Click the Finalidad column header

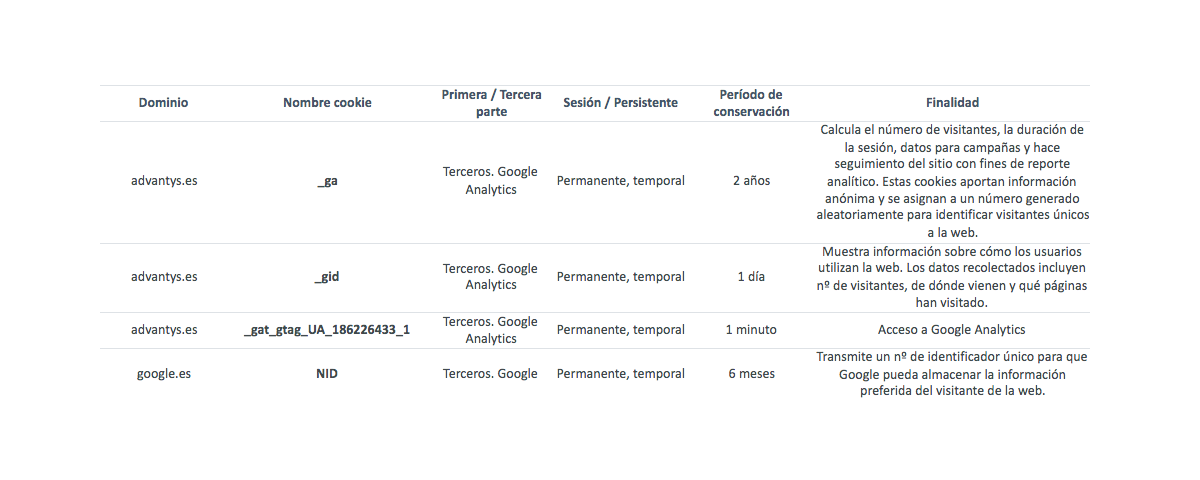(952, 103)
